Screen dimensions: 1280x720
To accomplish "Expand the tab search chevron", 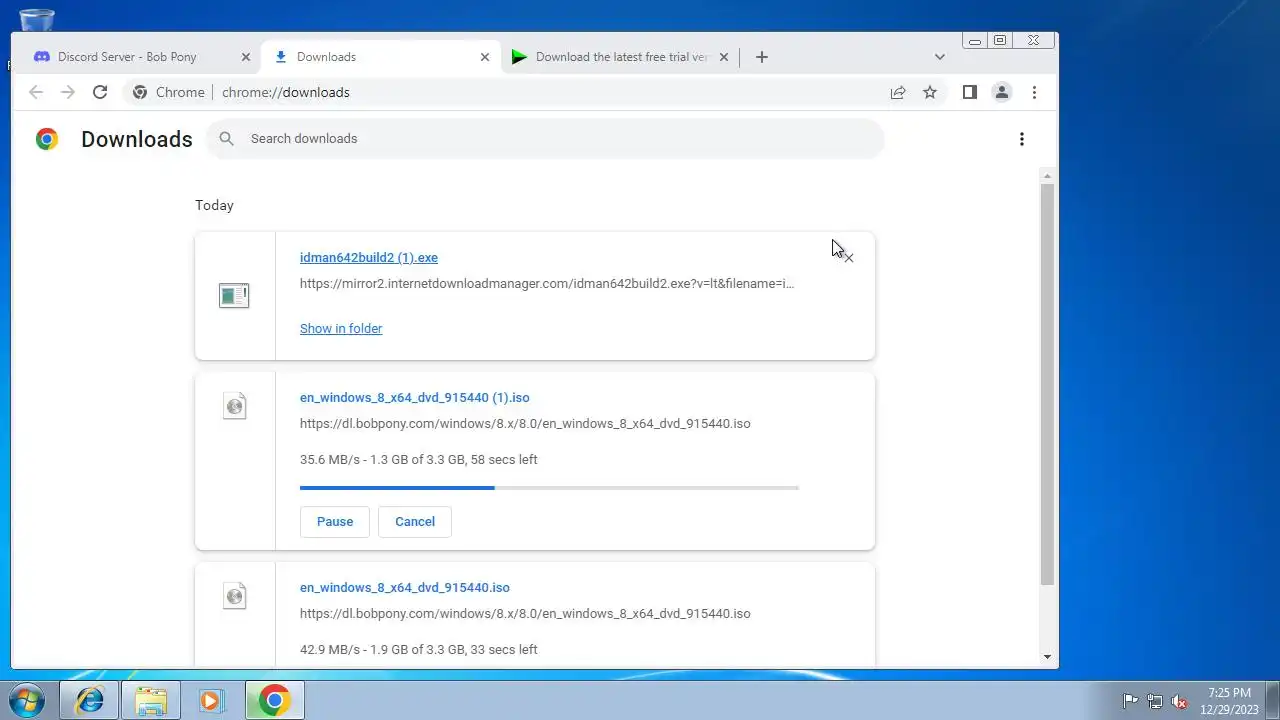I will pos(939,57).
